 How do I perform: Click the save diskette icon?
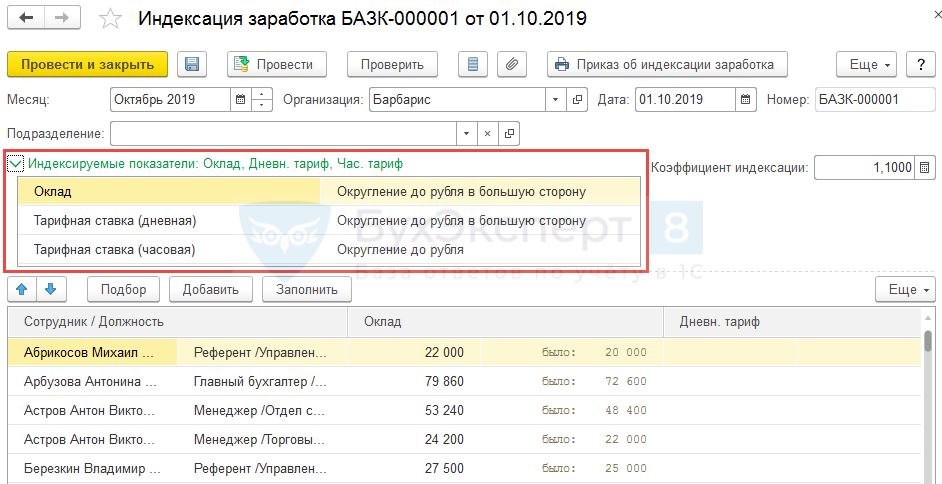coord(192,64)
